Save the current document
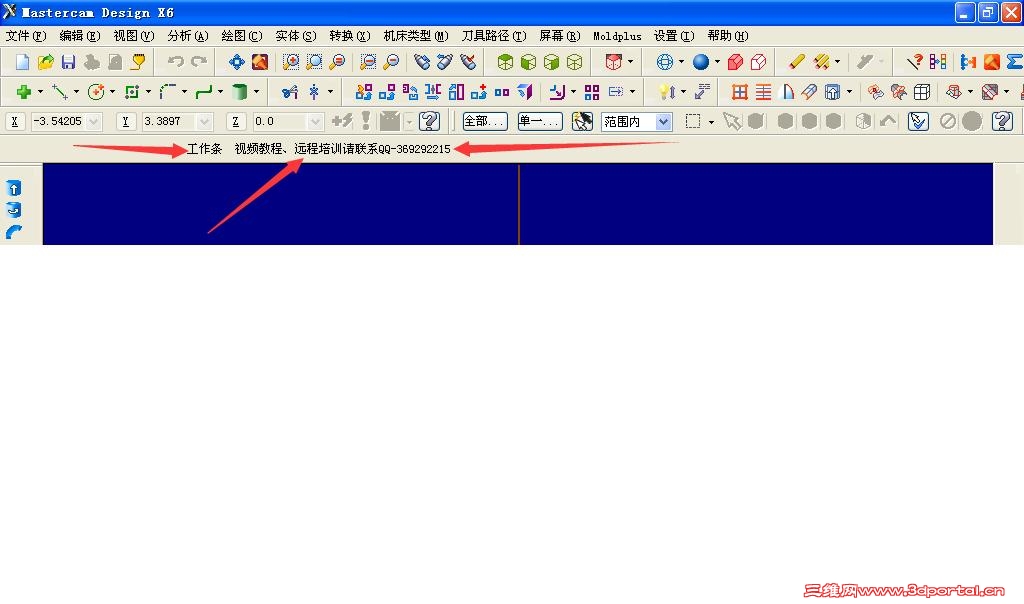The image size is (1024, 604). coord(67,62)
